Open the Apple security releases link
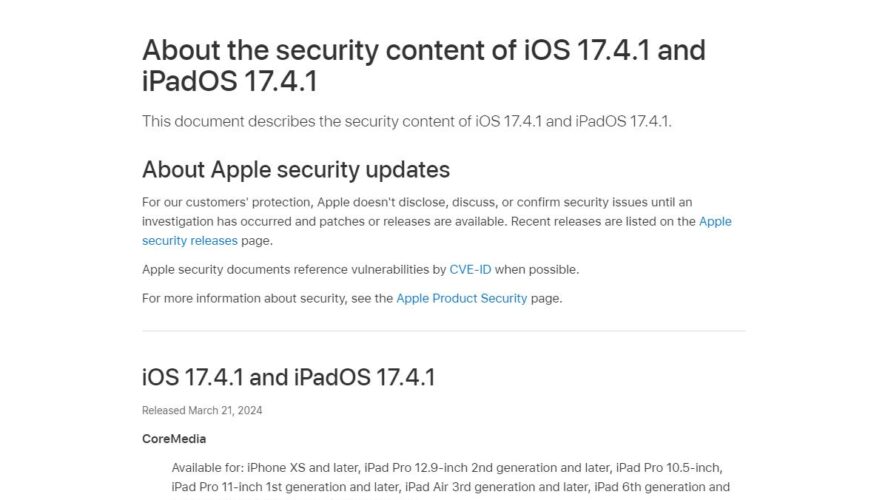 pos(715,221)
